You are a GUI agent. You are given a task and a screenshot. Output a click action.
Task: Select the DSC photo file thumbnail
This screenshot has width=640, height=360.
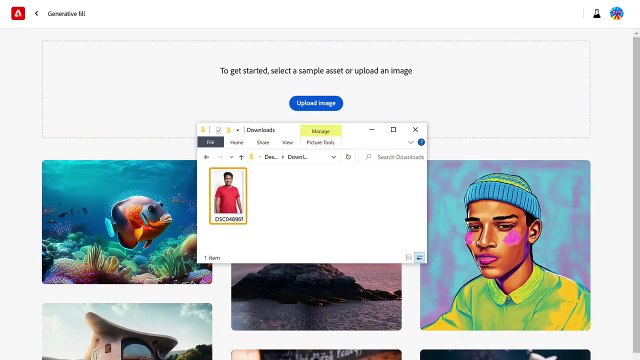click(x=228, y=196)
